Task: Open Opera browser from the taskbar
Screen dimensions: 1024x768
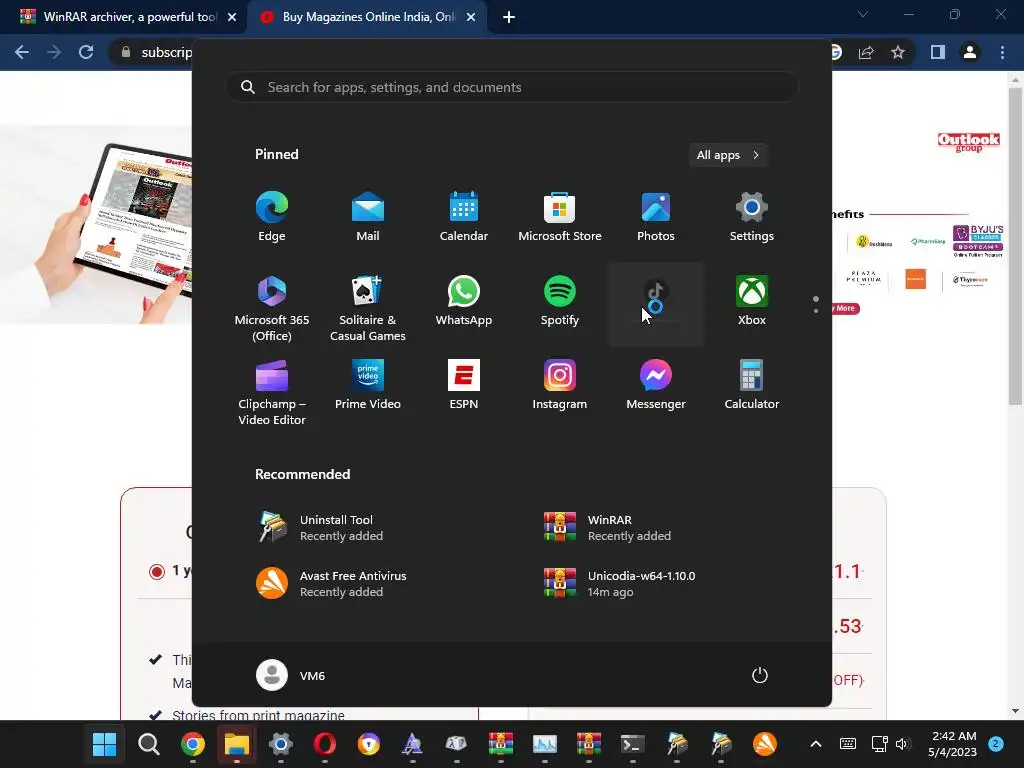Action: (x=325, y=744)
